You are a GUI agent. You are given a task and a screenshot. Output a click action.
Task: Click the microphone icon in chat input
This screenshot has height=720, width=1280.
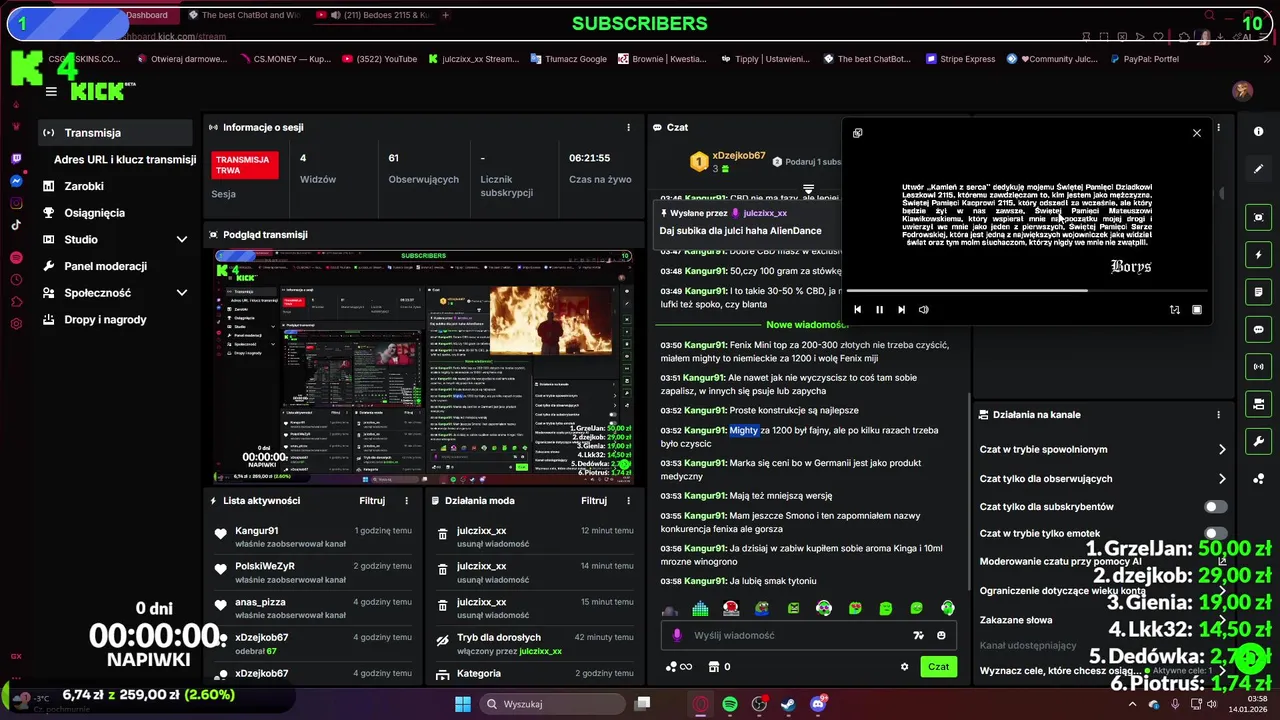(x=677, y=635)
